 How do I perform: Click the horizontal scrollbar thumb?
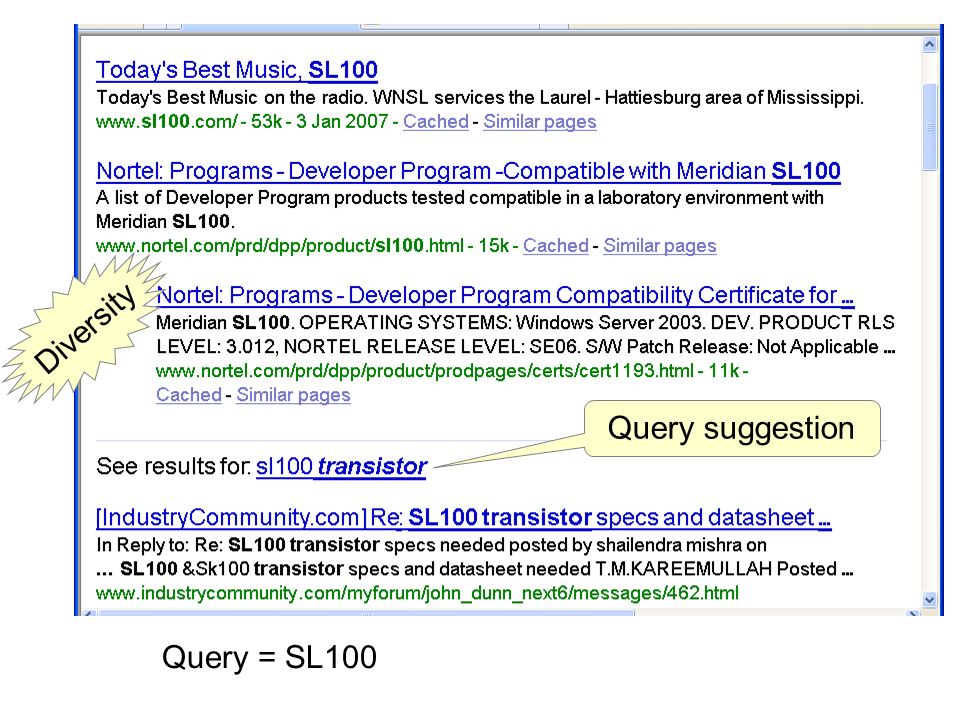366,612
